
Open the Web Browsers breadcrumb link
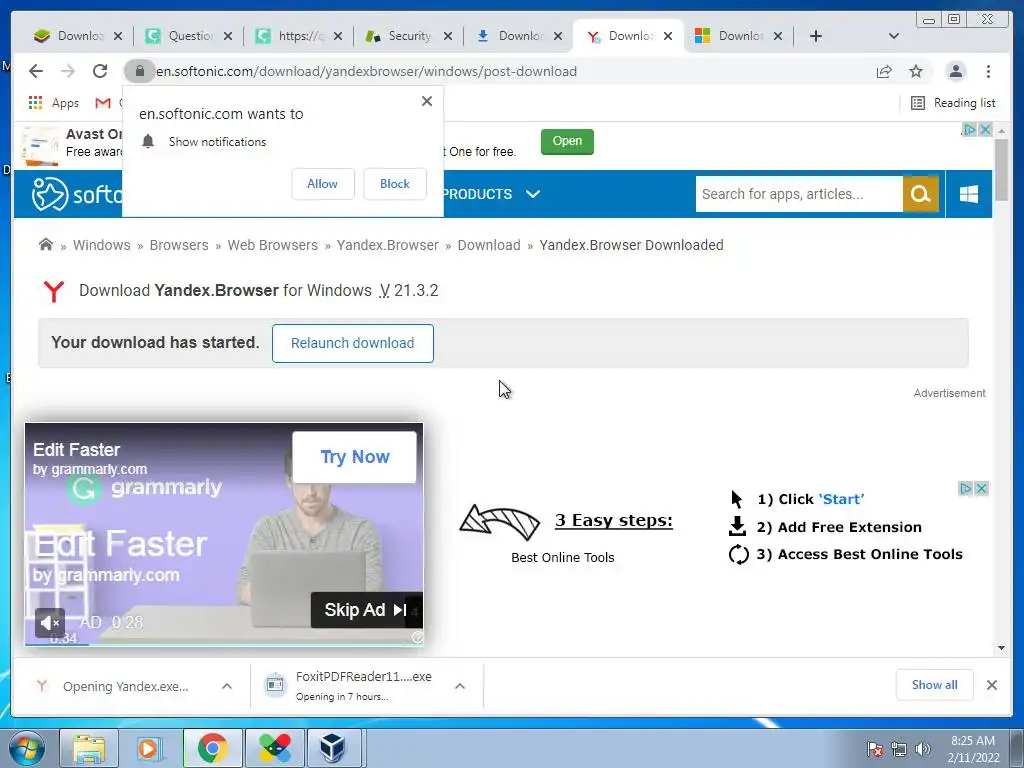pyautogui.click(x=272, y=245)
